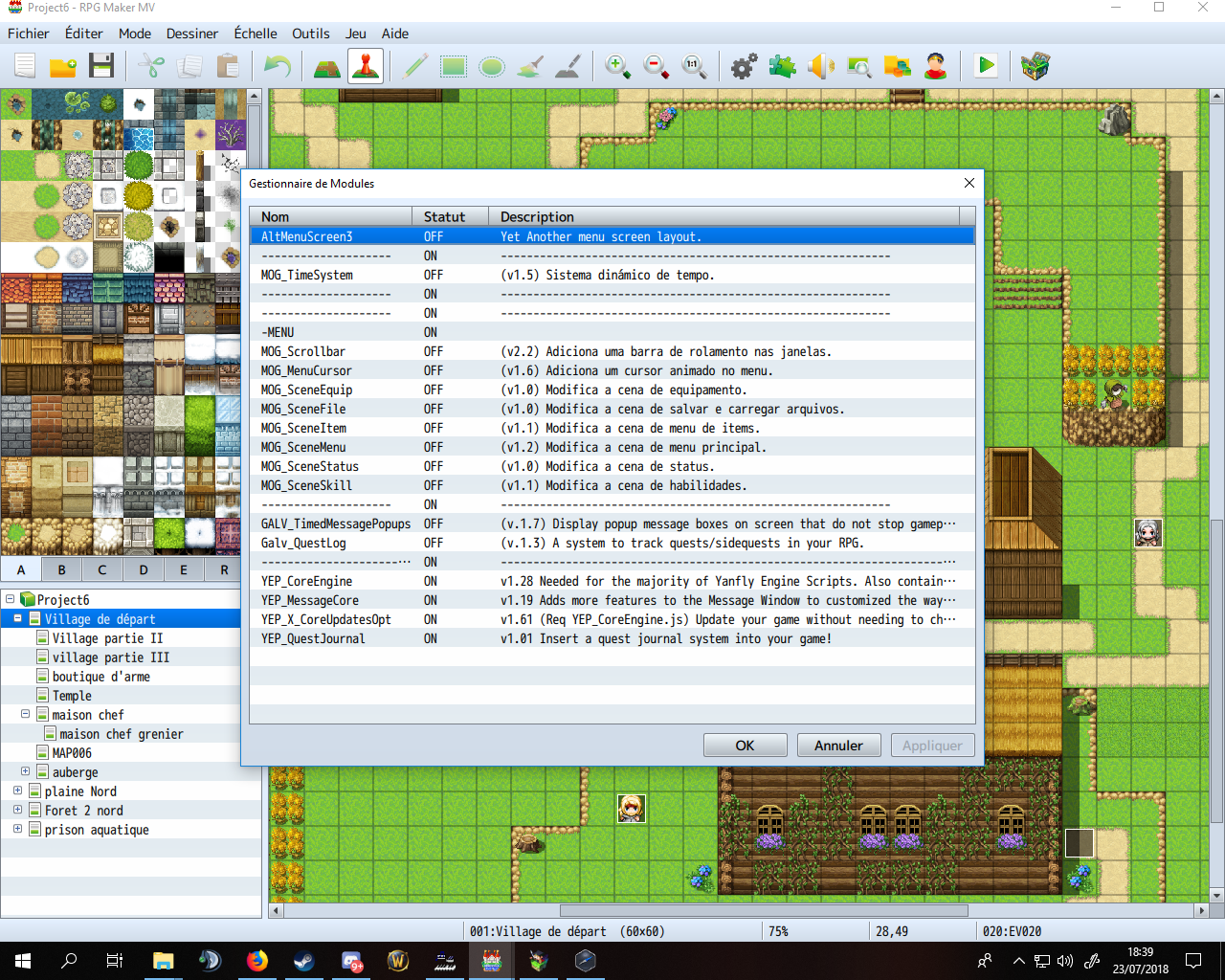
Task: Open the Plugin Manager puzzle icon
Action: click(x=783, y=66)
